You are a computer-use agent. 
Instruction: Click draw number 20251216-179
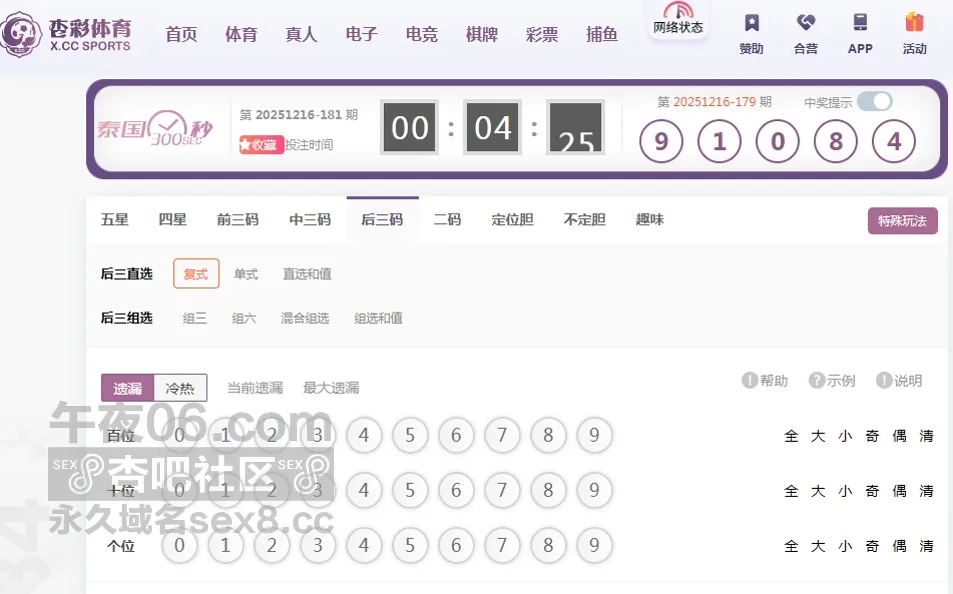[714, 102]
